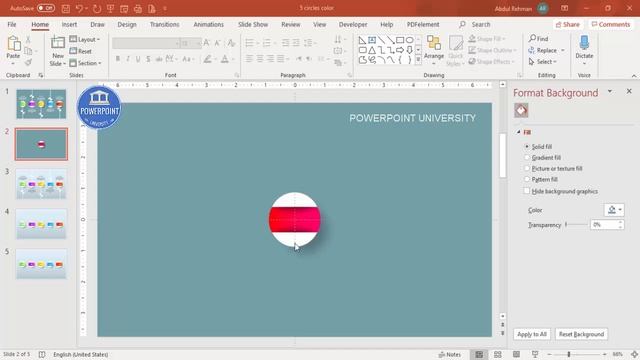Click Reset Background button
The height and width of the screenshot is (360, 640).
(x=581, y=334)
